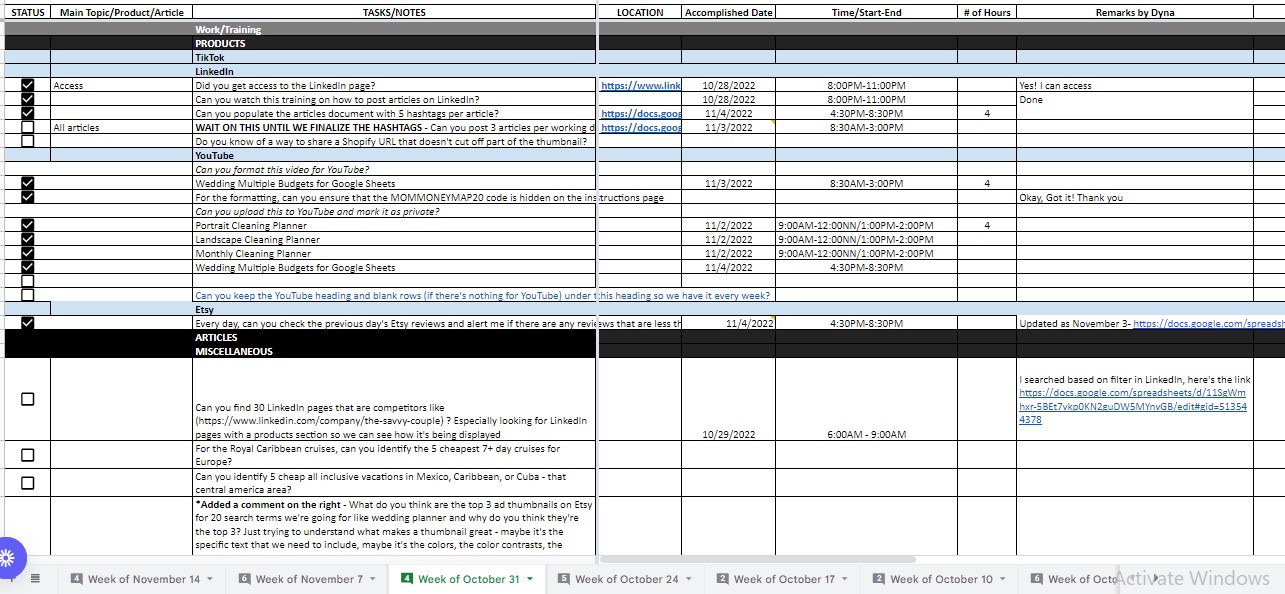Screen dimensions: 1285x594
Task: Check the Shopify URL thumbnail task box
Action: point(27,141)
